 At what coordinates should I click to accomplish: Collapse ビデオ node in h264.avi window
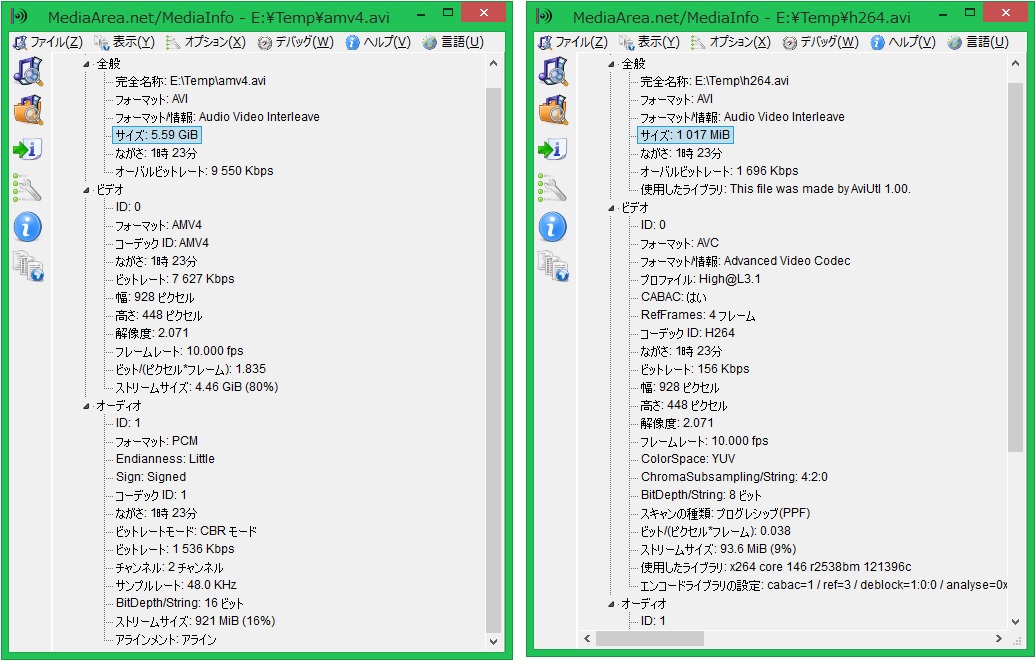coord(611,208)
